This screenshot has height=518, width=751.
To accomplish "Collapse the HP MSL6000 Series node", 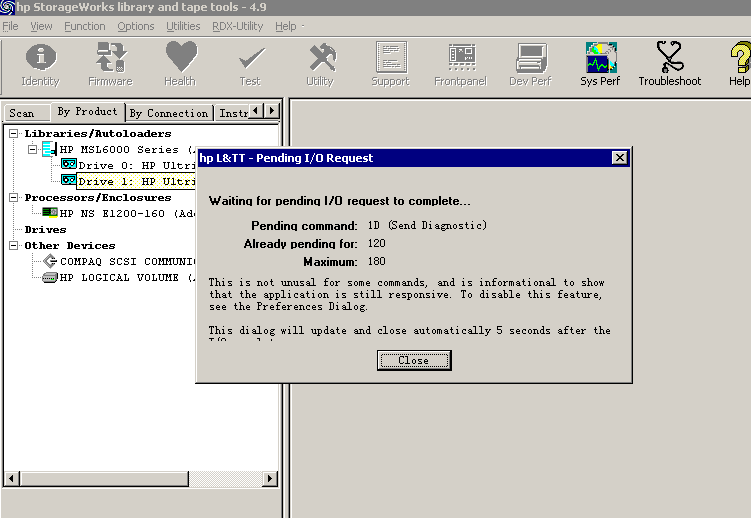I will click(x=32, y=149).
